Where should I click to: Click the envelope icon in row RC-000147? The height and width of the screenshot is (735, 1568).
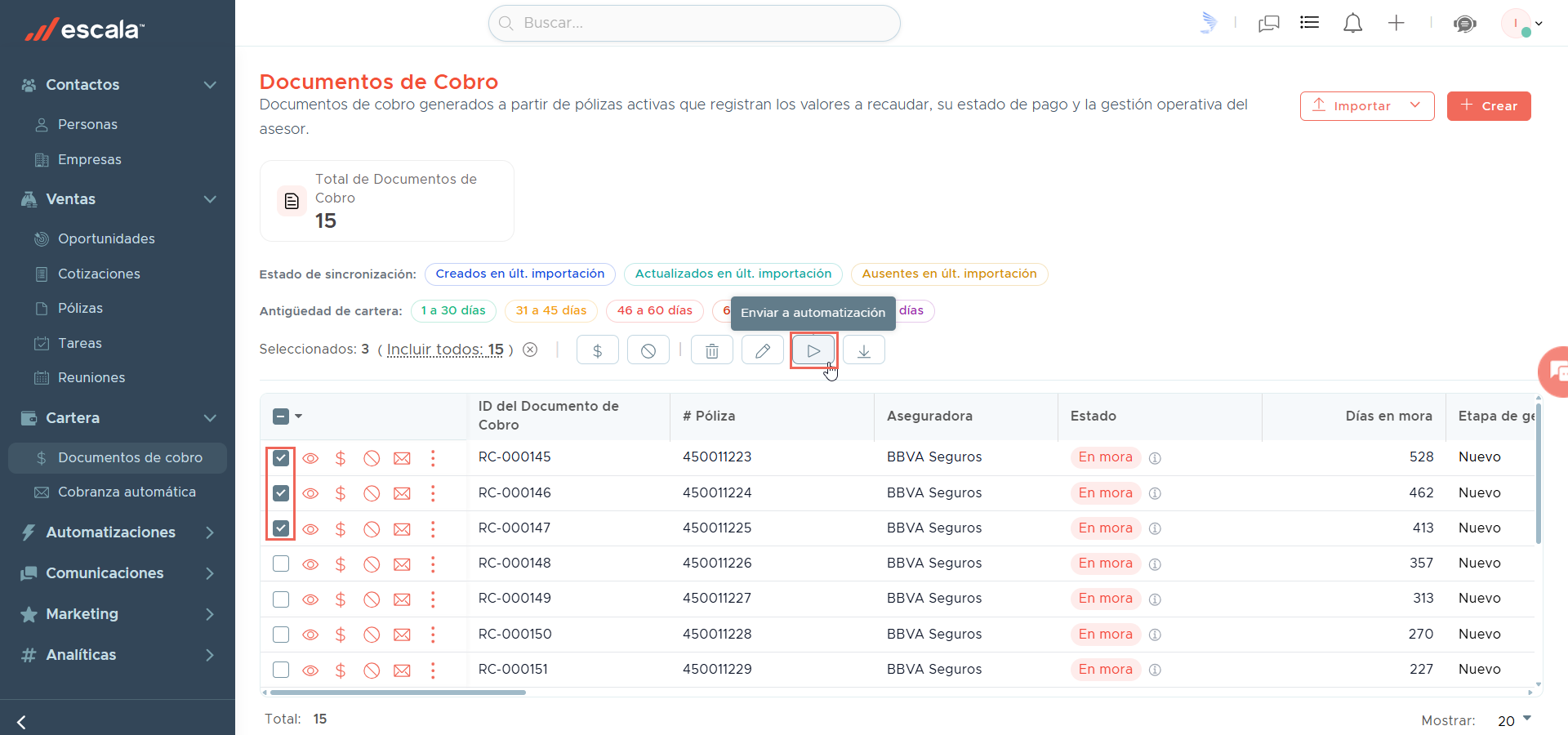click(402, 529)
